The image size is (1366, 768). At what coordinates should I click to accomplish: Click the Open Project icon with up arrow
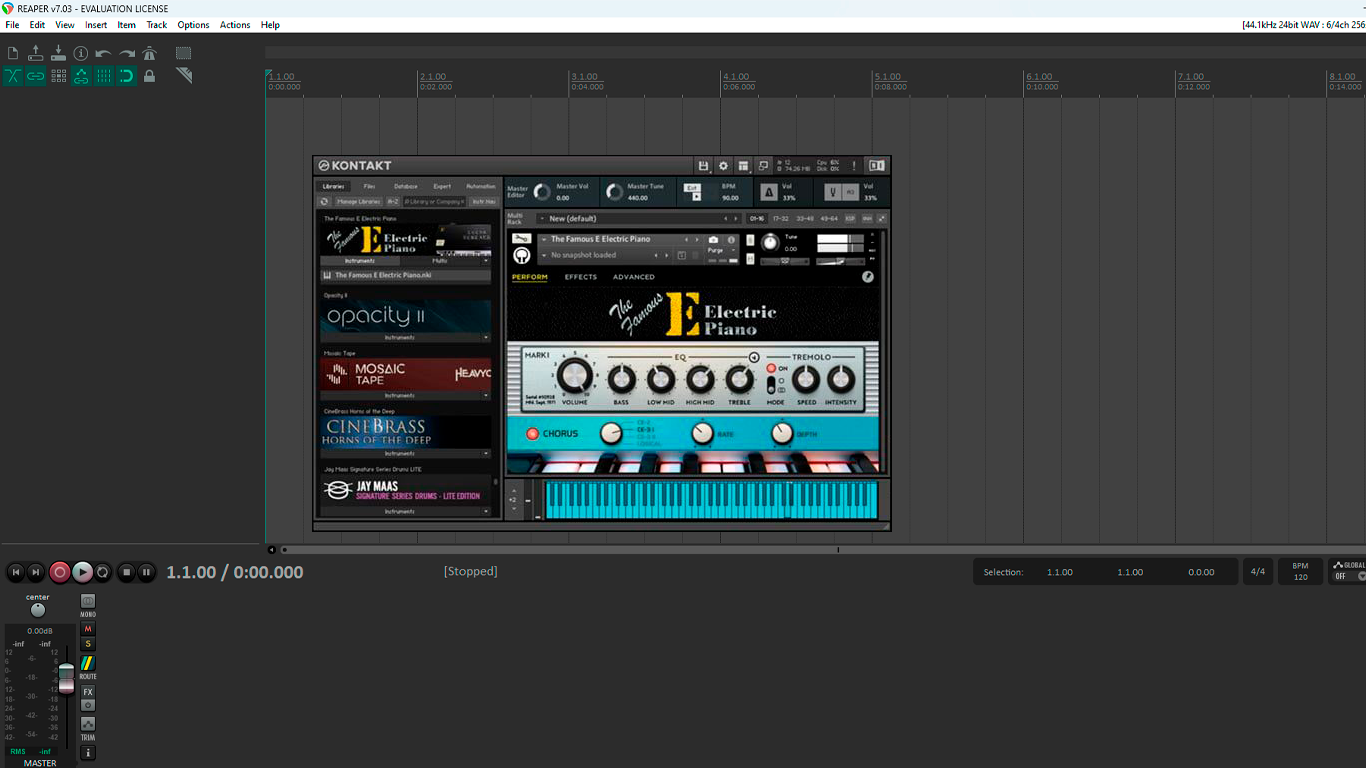coord(36,53)
